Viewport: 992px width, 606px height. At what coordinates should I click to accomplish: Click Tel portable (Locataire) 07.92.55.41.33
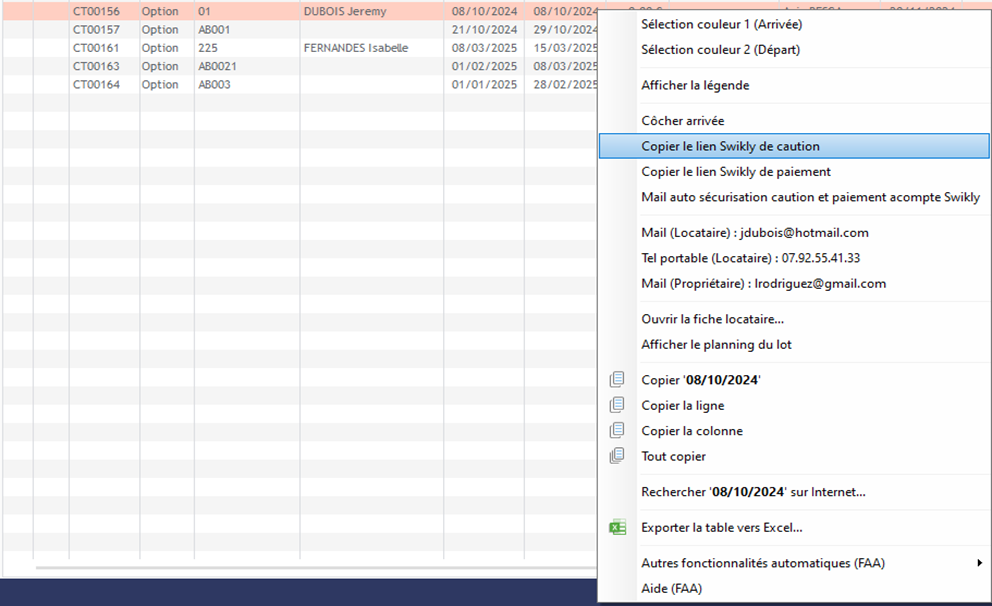[x=750, y=258]
